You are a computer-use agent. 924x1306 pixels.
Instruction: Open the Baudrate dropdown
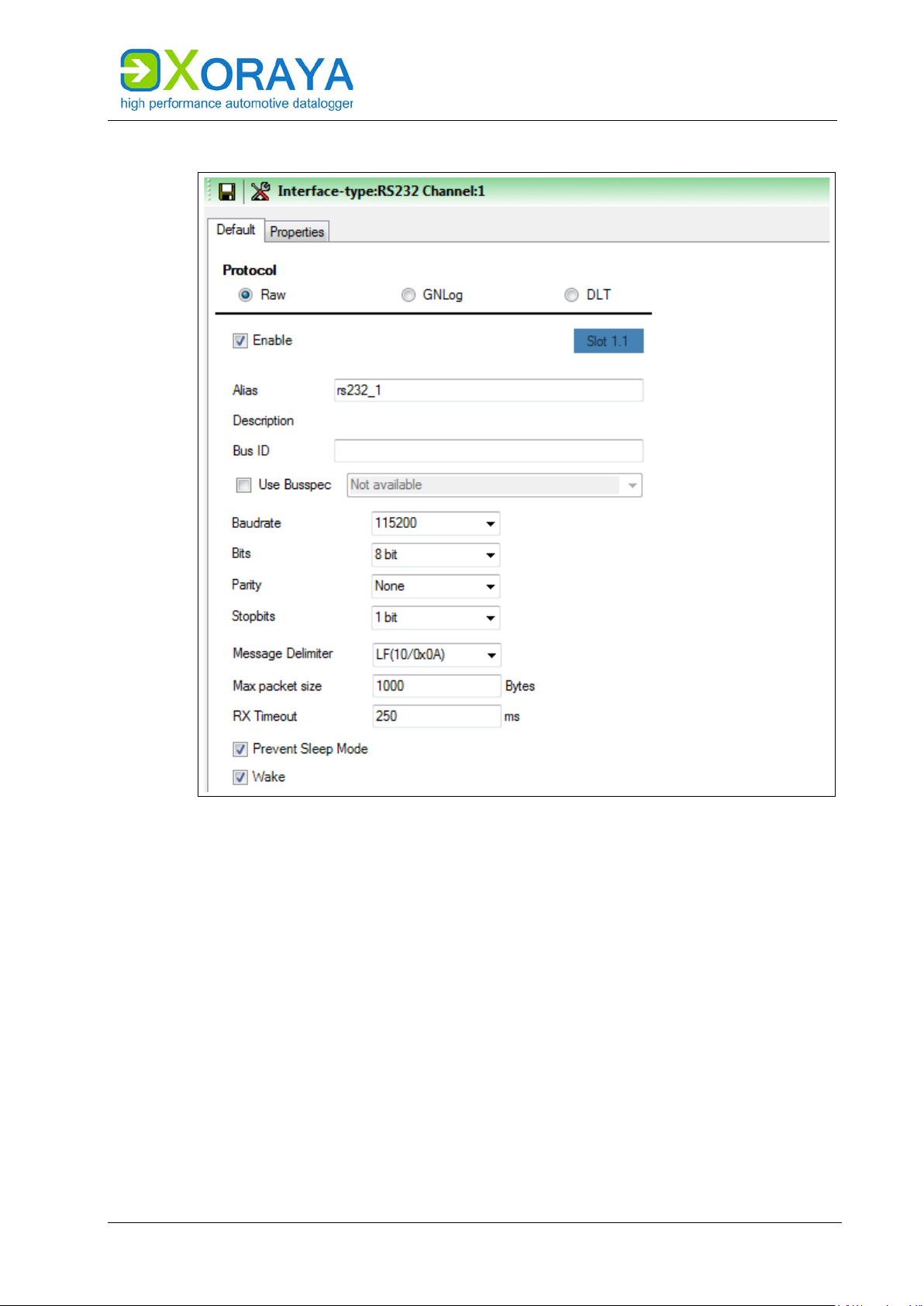pyautogui.click(x=436, y=524)
